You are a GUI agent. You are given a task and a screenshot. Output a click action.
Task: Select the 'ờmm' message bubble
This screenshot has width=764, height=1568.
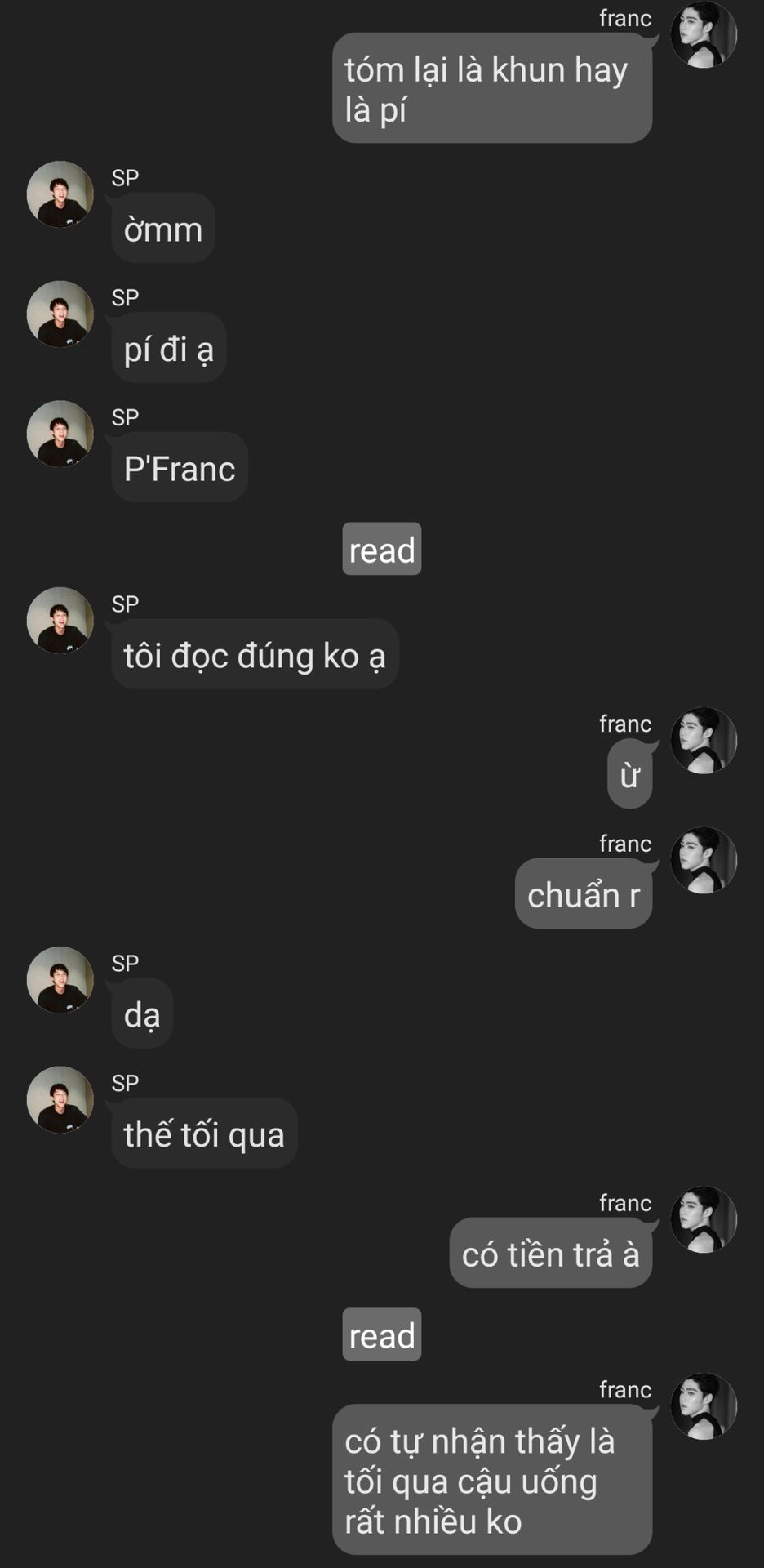pos(163,228)
